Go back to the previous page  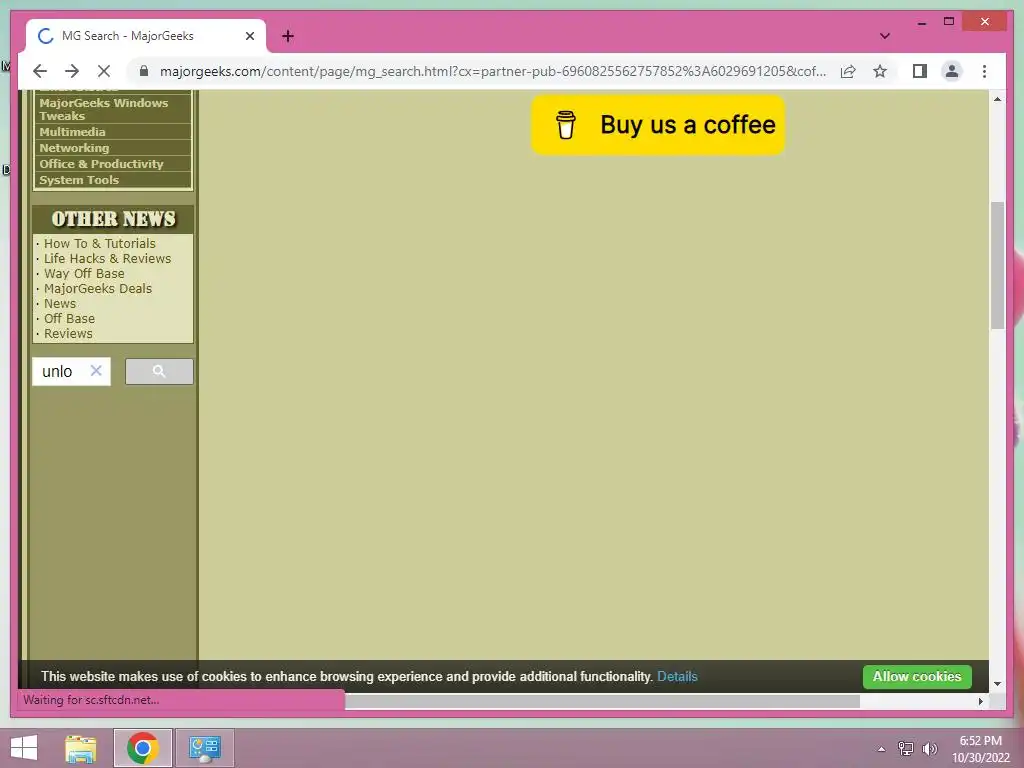[x=40, y=71]
